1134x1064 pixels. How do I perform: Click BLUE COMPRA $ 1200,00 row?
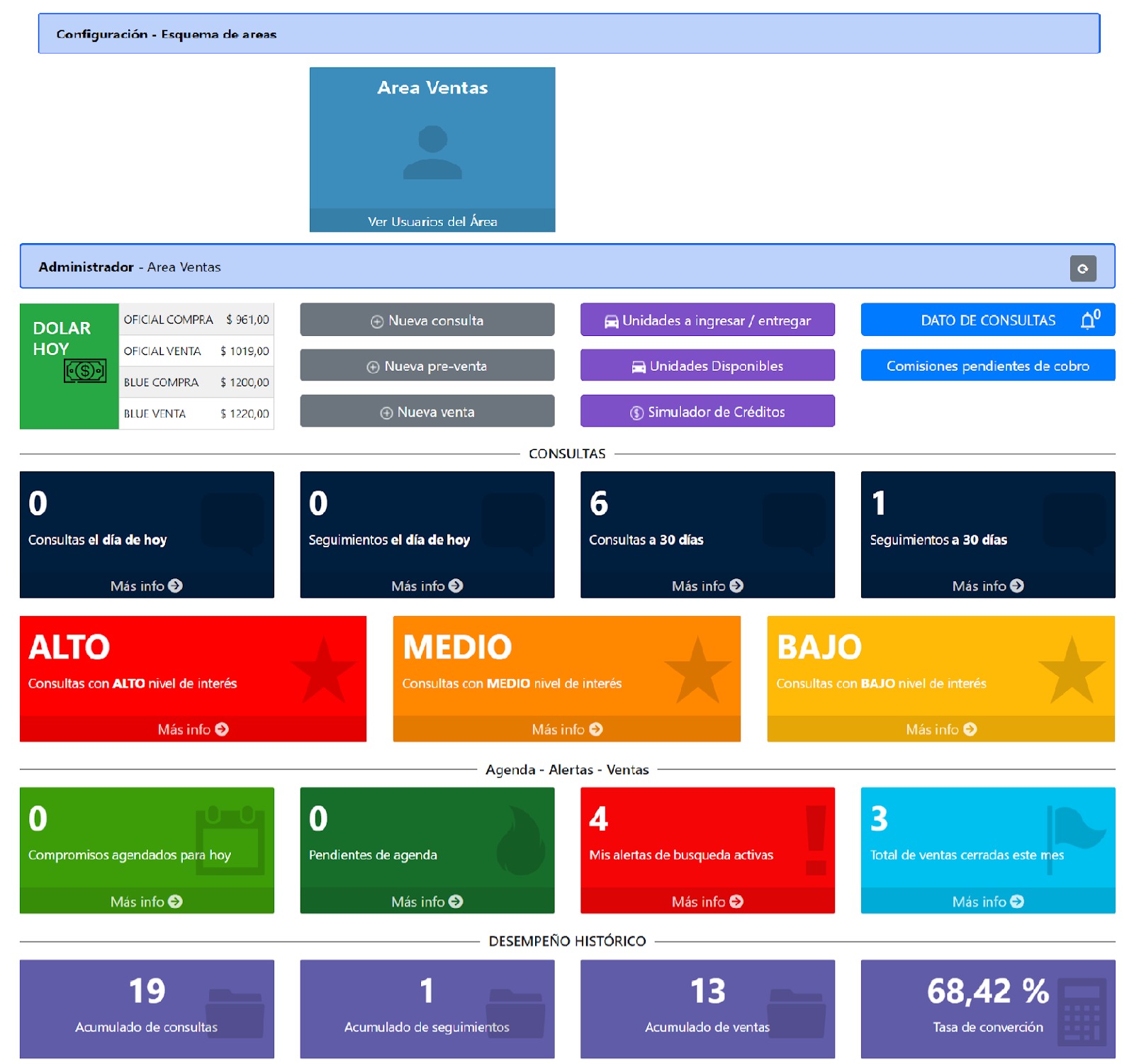[x=196, y=382]
